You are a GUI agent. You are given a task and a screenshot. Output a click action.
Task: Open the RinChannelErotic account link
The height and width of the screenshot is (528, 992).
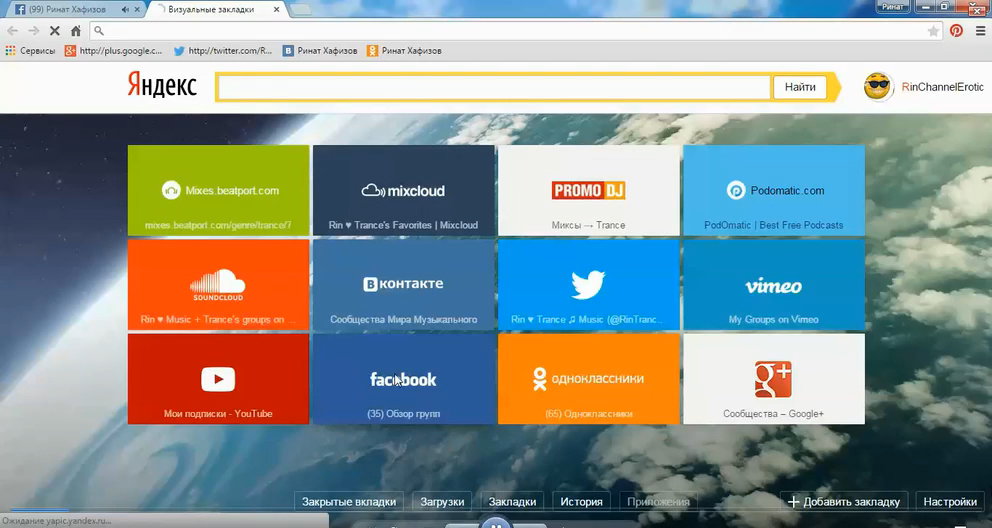click(x=943, y=87)
